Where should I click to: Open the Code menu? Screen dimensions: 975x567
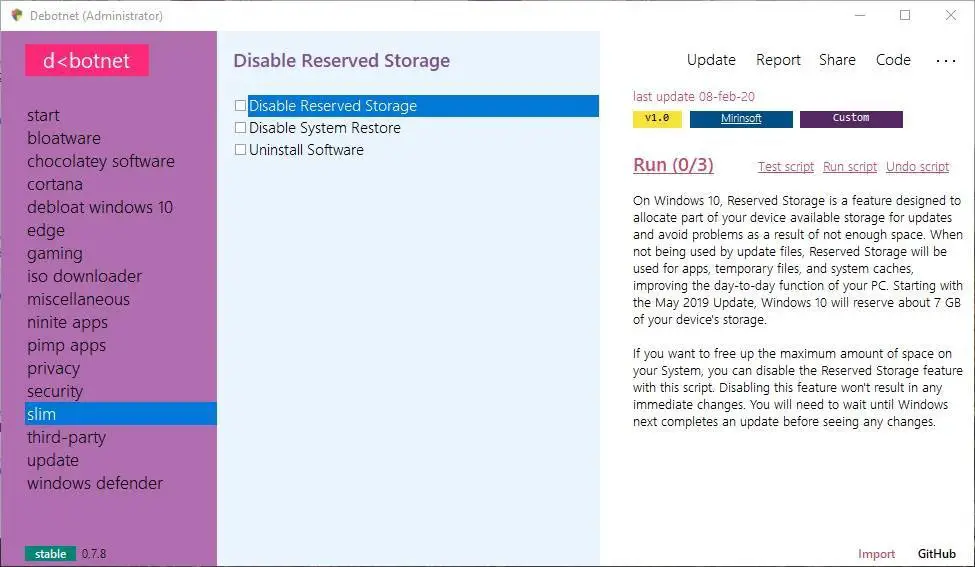893,60
